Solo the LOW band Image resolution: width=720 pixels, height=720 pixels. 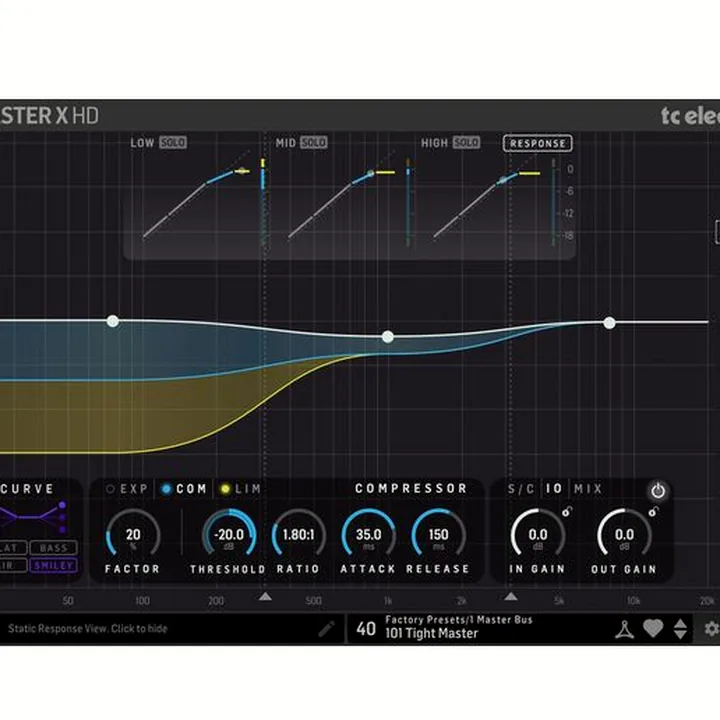click(173, 142)
